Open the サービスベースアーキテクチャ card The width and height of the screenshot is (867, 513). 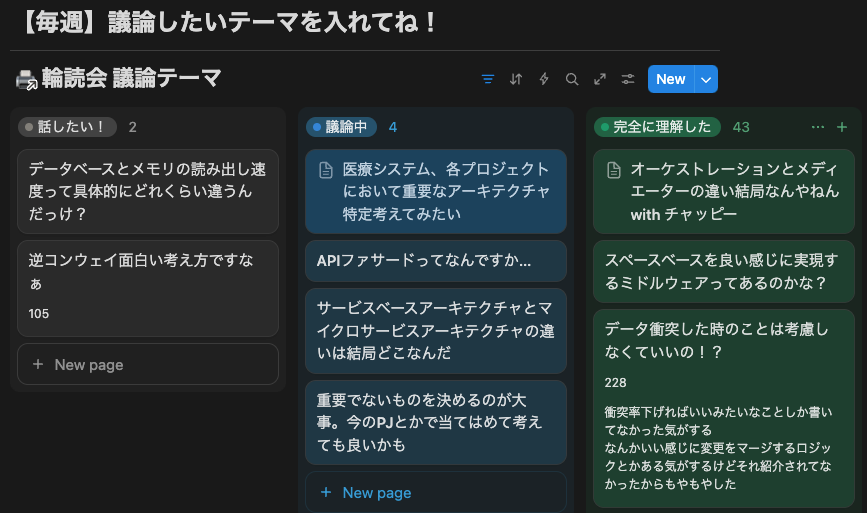[436, 331]
